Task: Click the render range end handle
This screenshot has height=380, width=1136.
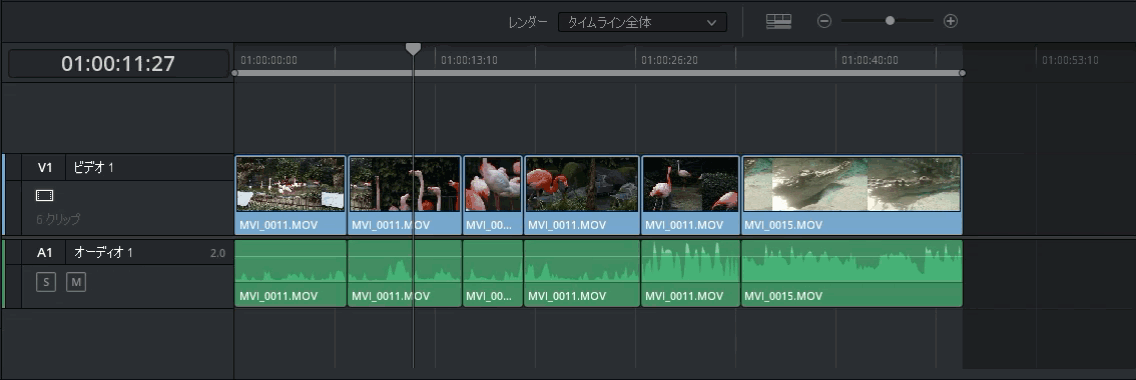Action: tap(962, 73)
